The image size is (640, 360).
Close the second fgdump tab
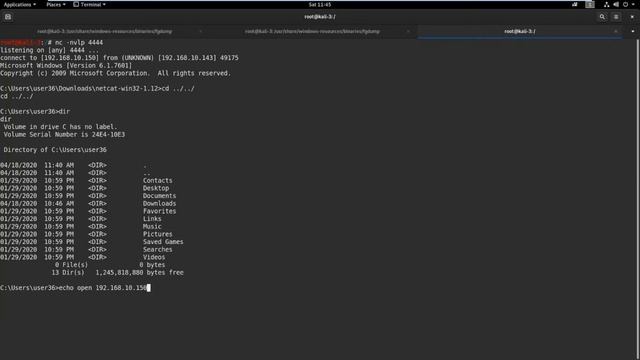(408, 31)
